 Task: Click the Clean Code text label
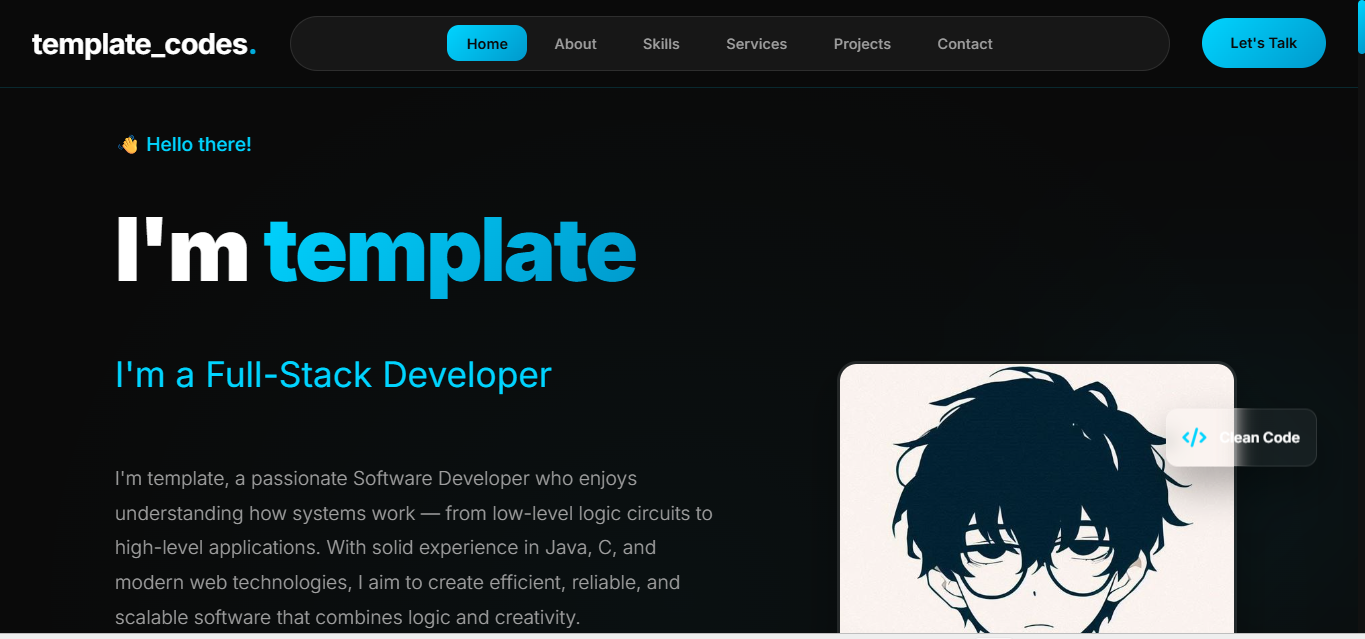click(1259, 437)
